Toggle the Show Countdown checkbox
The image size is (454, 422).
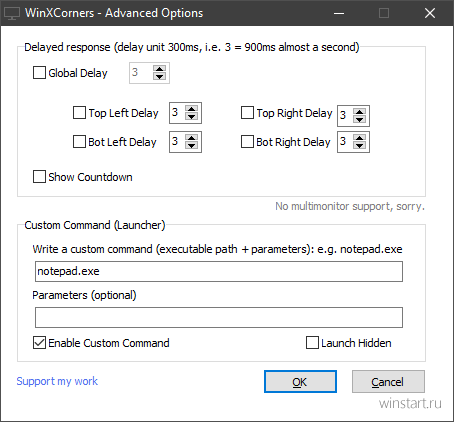coord(39,177)
